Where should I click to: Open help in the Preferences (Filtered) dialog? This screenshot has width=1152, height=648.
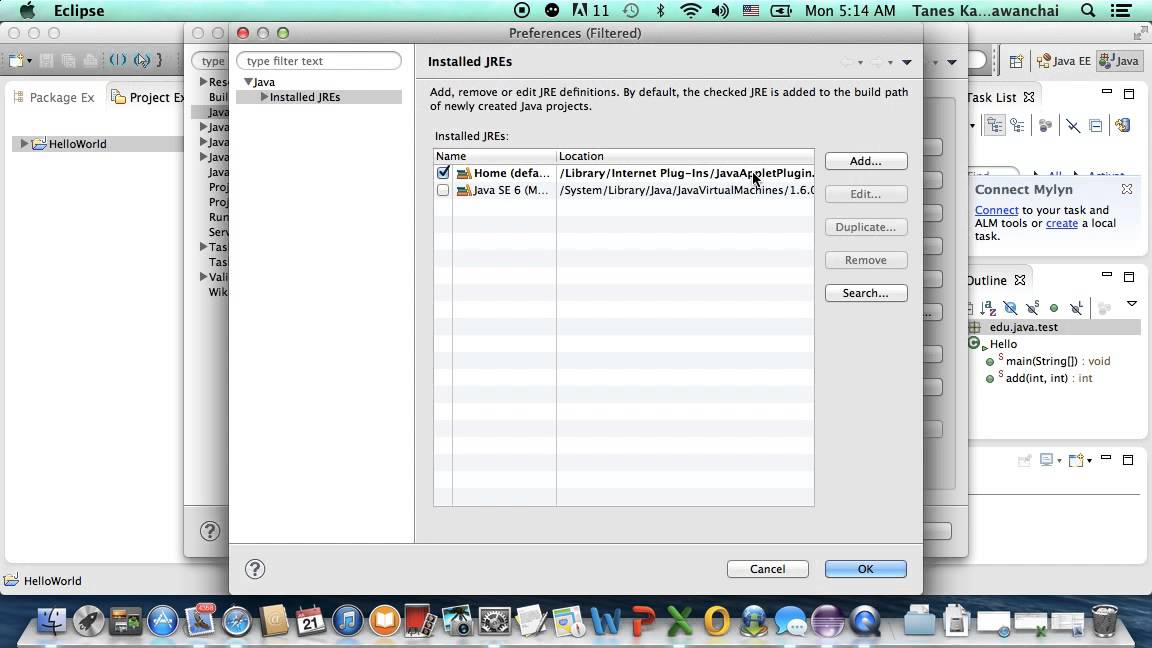click(x=255, y=569)
